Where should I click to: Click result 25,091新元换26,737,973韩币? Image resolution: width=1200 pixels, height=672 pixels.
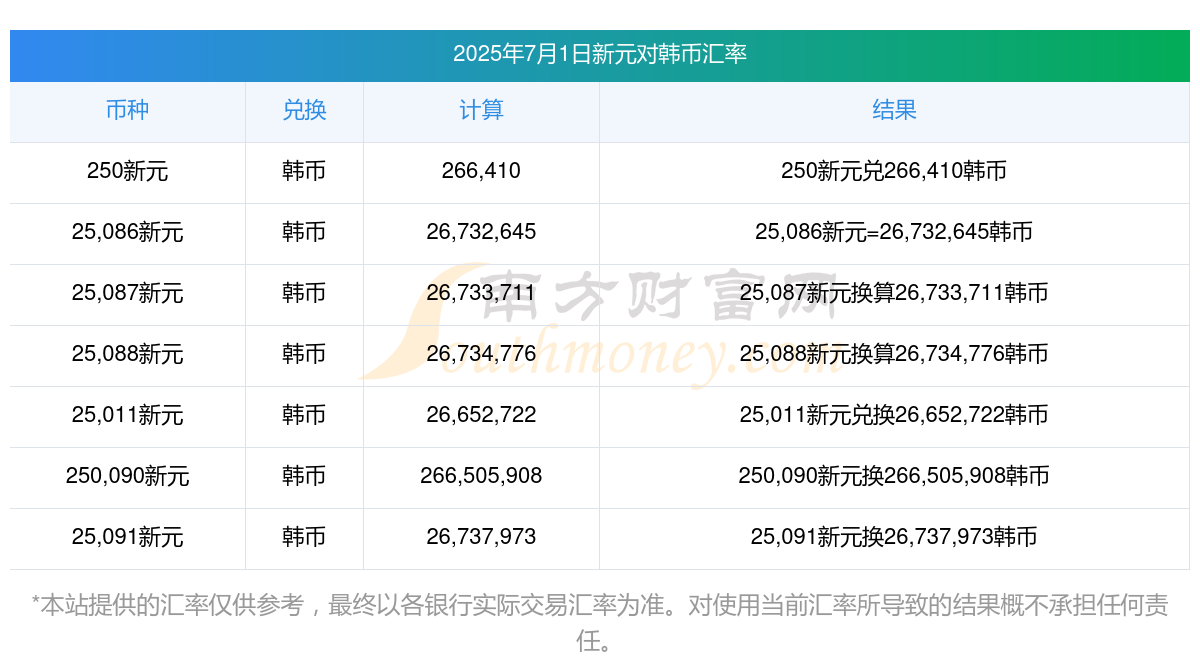894,537
